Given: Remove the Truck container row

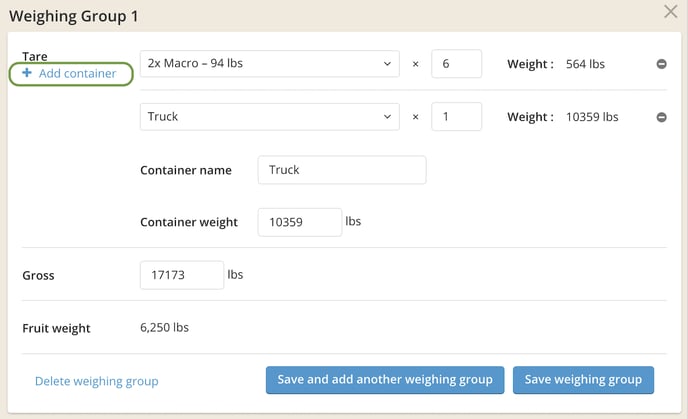Looking at the screenshot, I should point(661,117).
